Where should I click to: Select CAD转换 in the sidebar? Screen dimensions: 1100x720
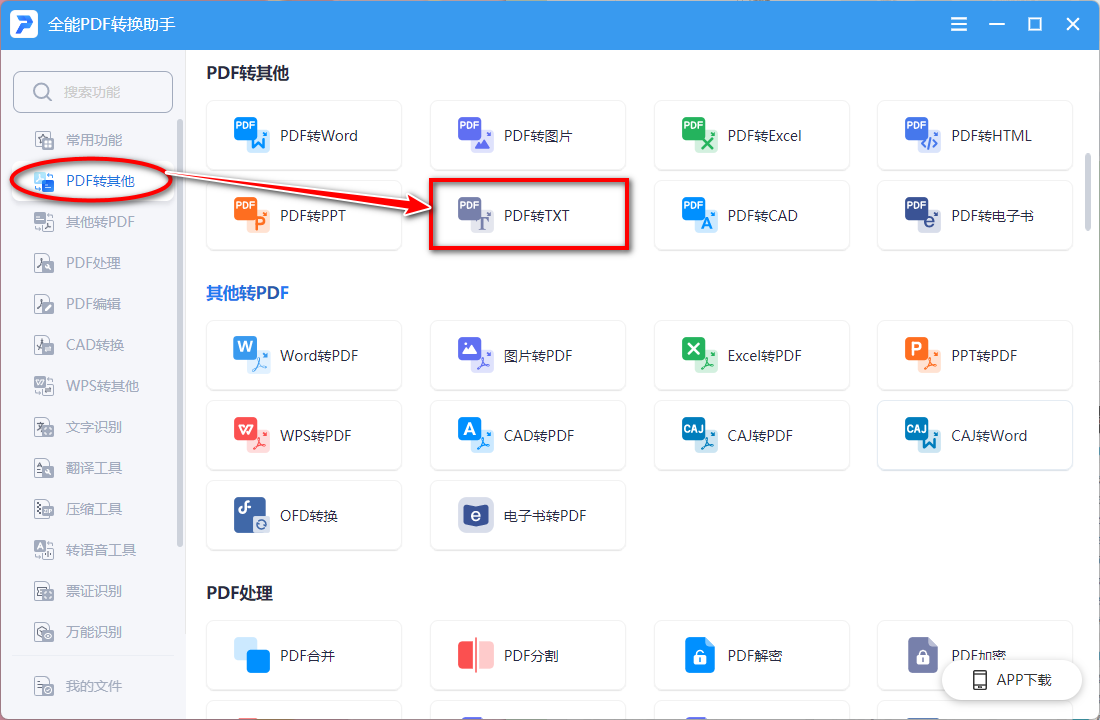[x=93, y=345]
